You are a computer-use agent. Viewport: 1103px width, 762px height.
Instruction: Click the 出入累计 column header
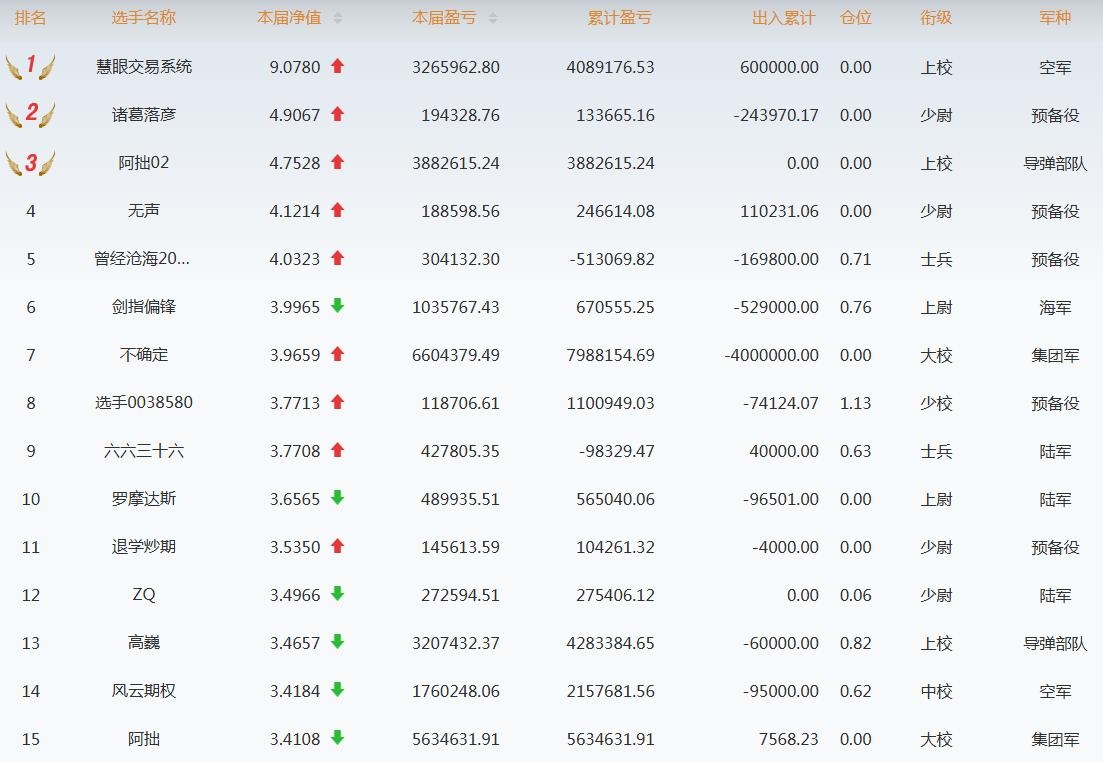click(x=783, y=18)
